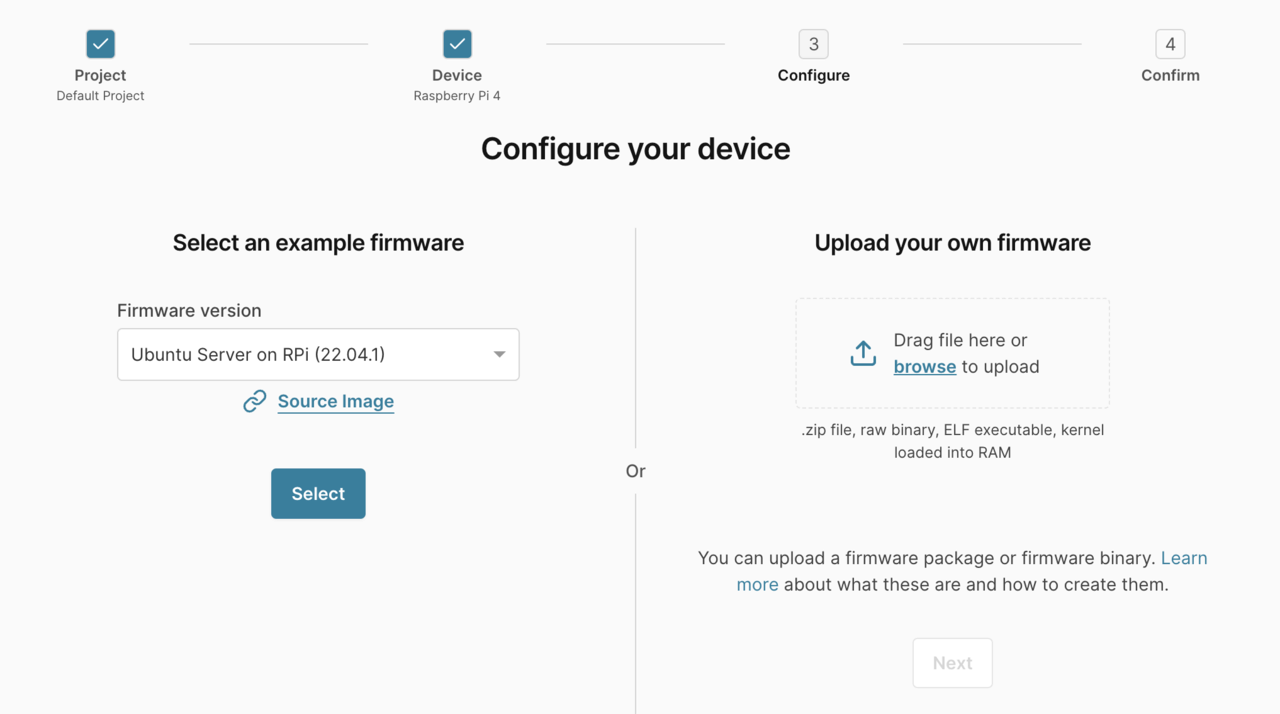Click the upload arrow icon in the drop zone
The image size is (1280, 714).
click(x=862, y=353)
